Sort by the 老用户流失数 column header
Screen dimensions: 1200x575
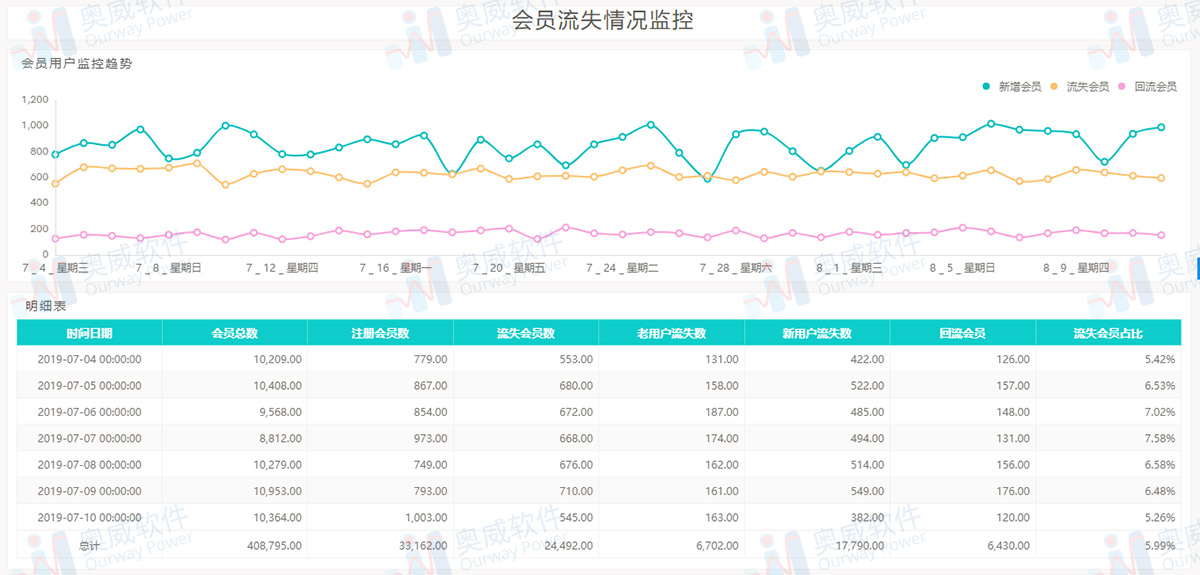click(672, 333)
